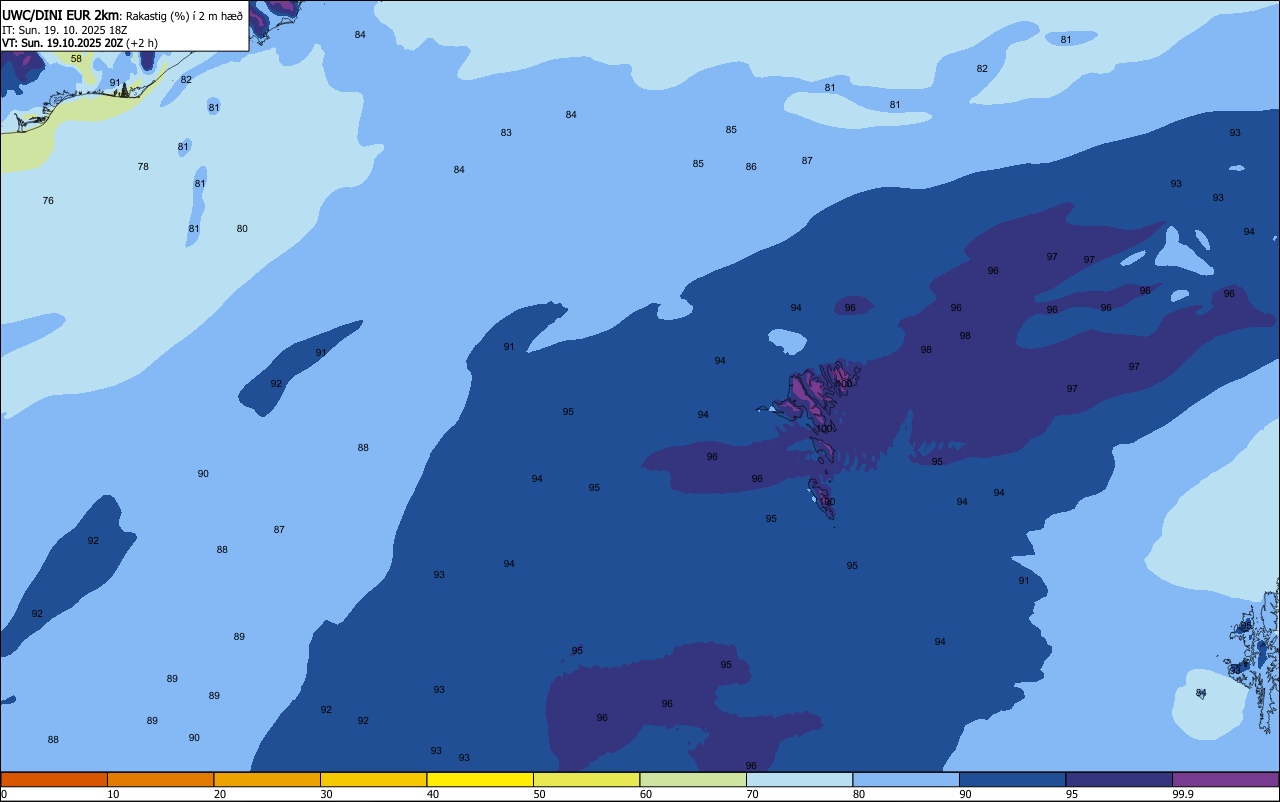Viewport: 1280px width, 802px height.
Task: Click the '86' humidity value
Action: (x=751, y=167)
